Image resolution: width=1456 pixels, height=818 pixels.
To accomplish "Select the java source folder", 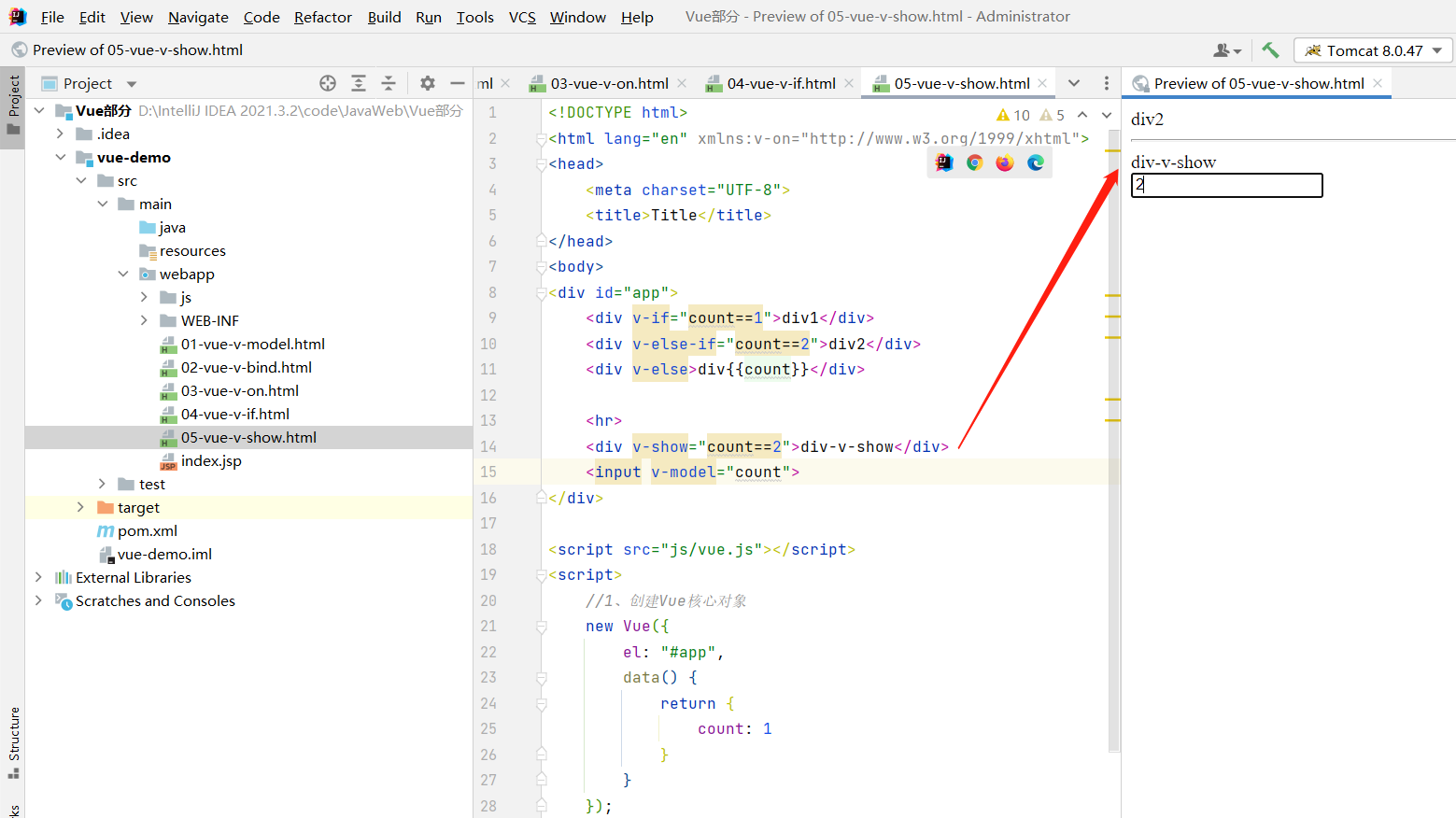I will 172,227.
